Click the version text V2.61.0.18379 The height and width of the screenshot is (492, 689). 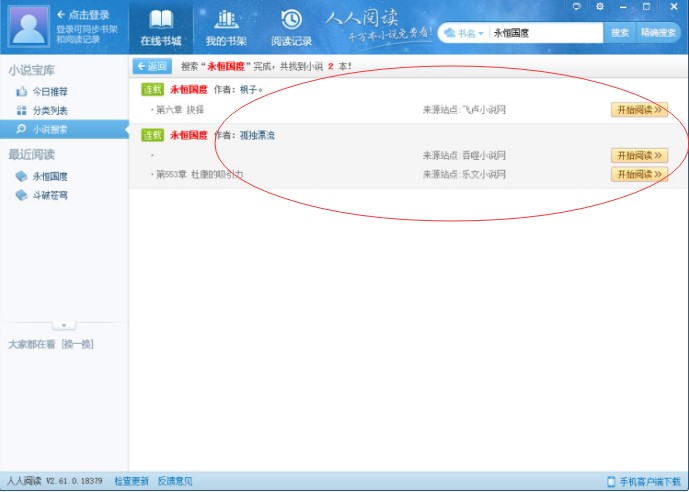74,481
